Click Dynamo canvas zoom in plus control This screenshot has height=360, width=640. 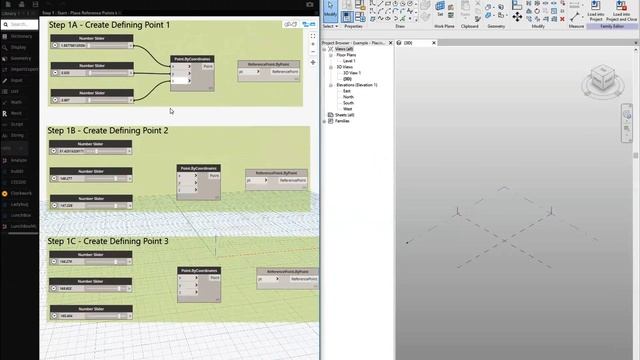pos(313,44)
